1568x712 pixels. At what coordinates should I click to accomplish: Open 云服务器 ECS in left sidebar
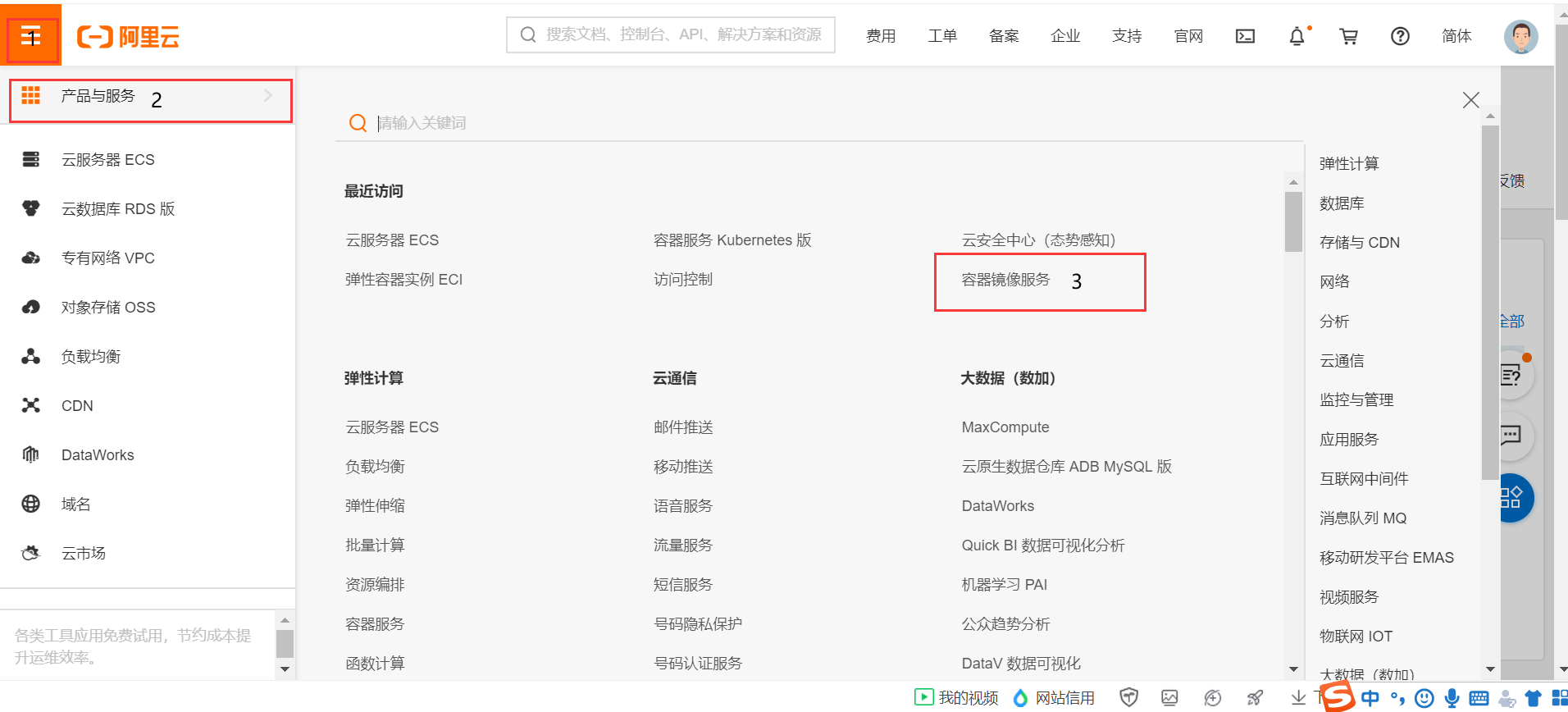tap(107, 160)
